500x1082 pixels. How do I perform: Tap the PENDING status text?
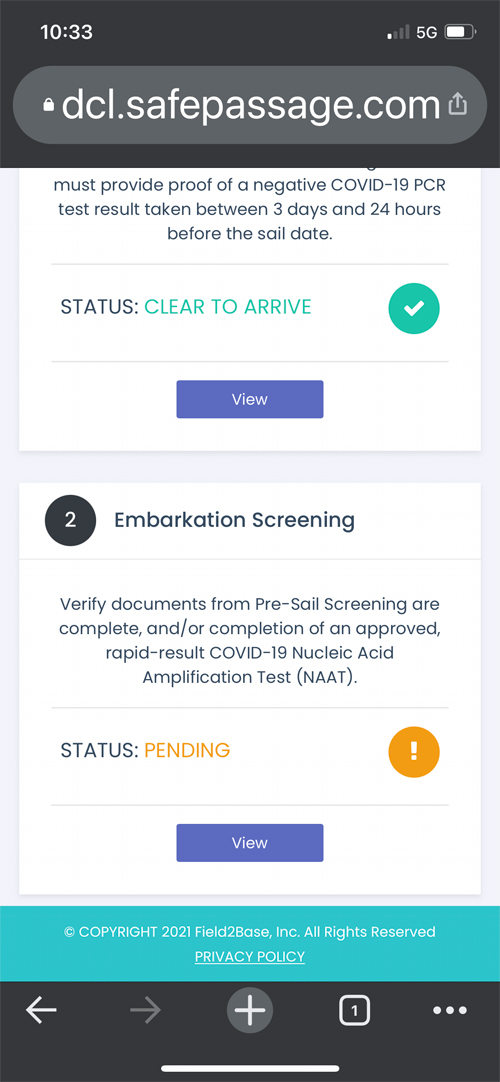point(187,750)
